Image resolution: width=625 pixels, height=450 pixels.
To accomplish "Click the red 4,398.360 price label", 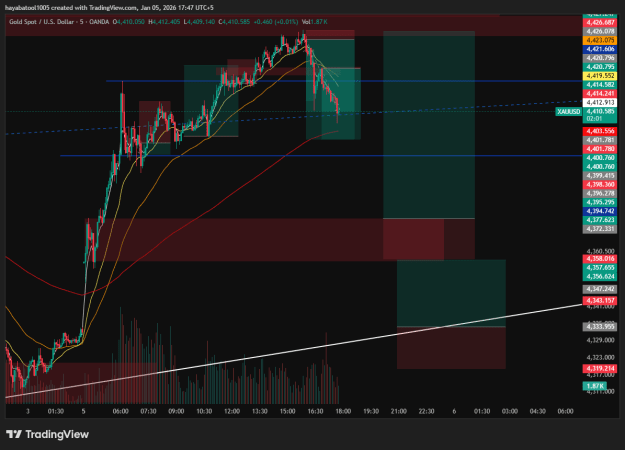I will click(x=600, y=185).
